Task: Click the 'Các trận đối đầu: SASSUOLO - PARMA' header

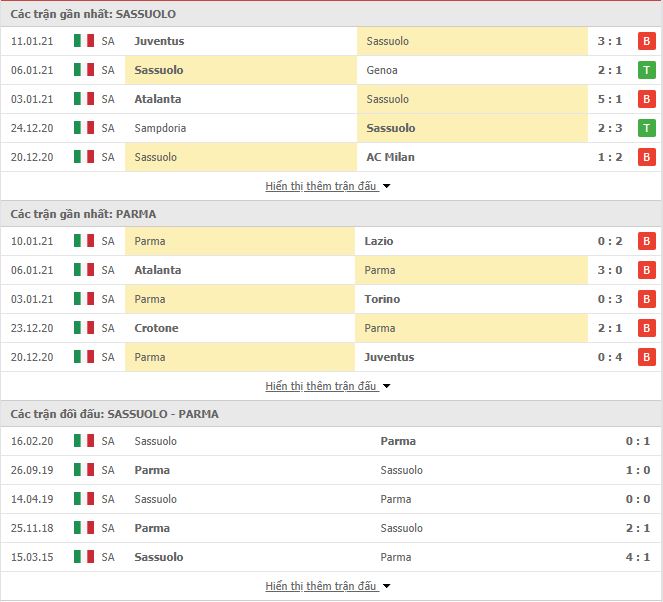Action: tap(115, 414)
